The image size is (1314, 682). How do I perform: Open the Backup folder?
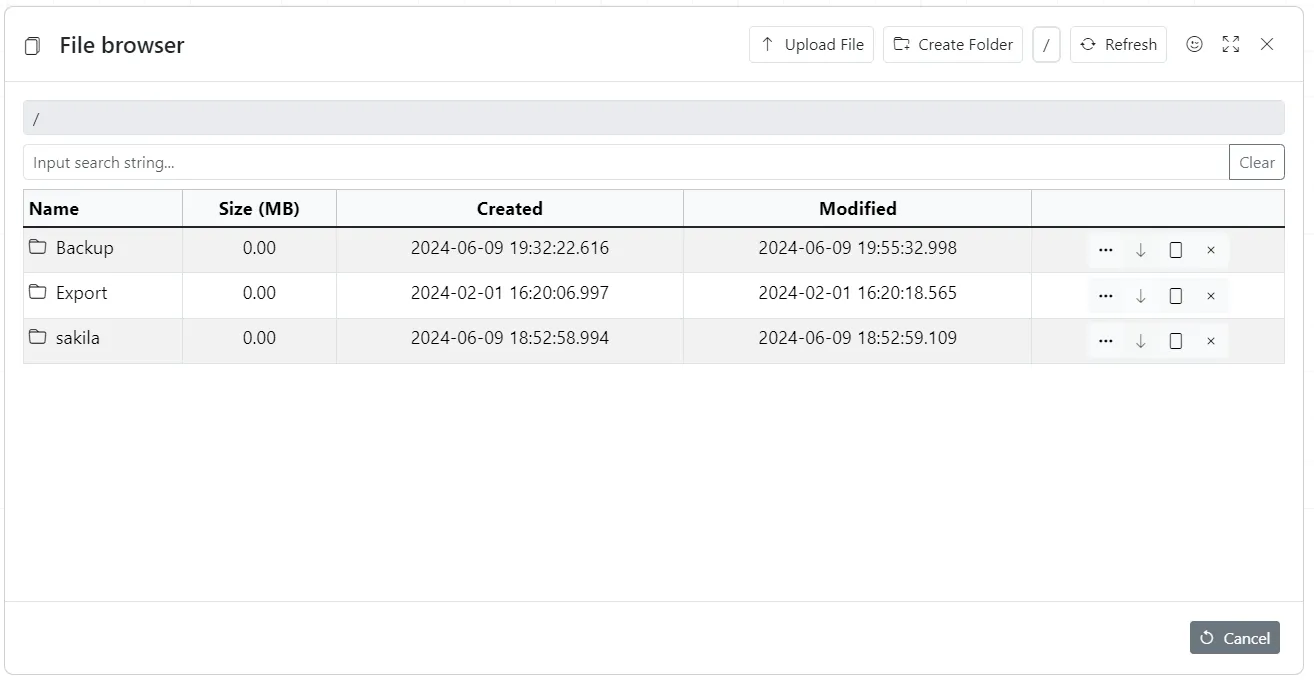tap(84, 248)
